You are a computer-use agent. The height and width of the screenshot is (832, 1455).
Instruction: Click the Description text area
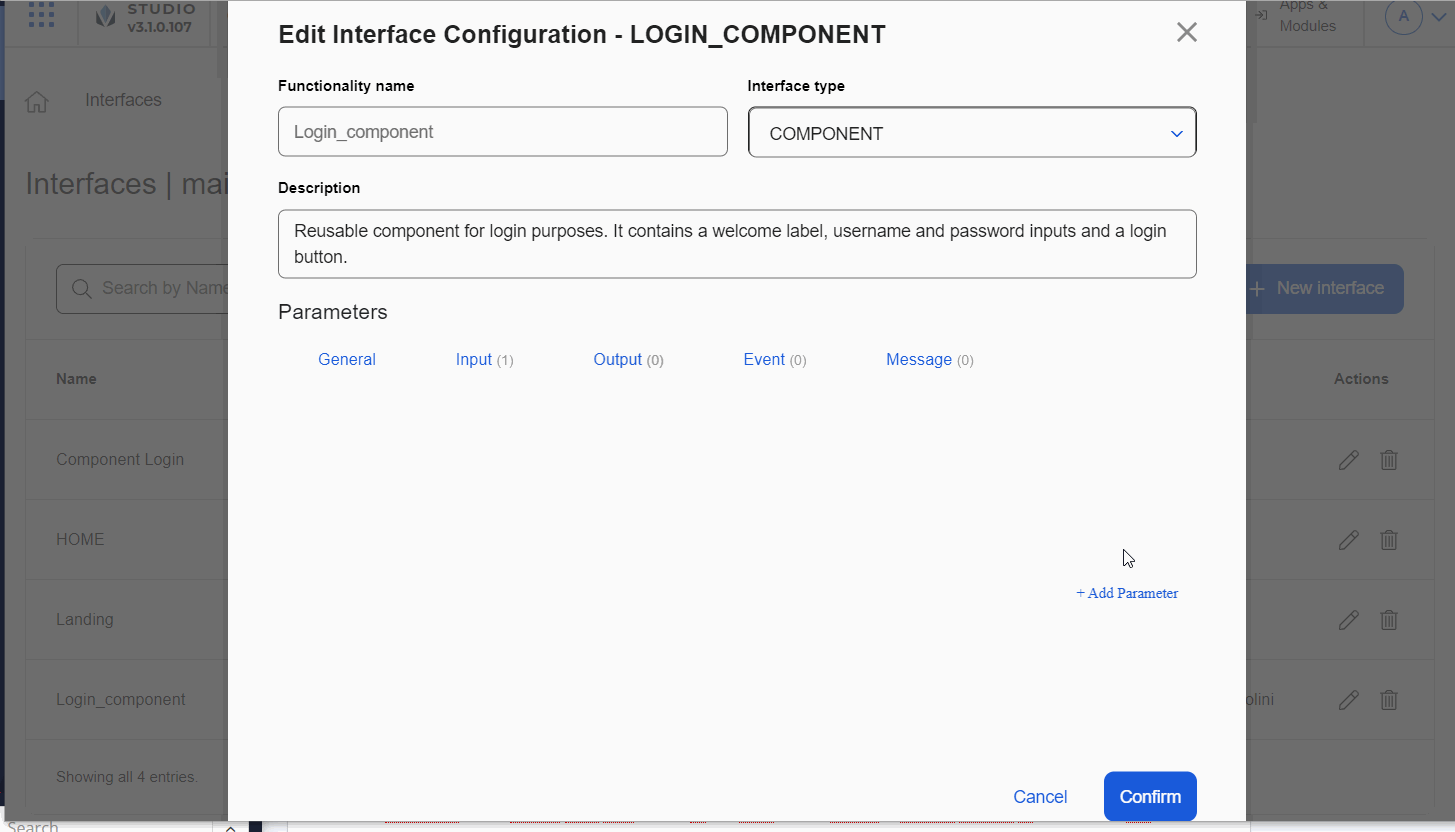click(x=736, y=244)
